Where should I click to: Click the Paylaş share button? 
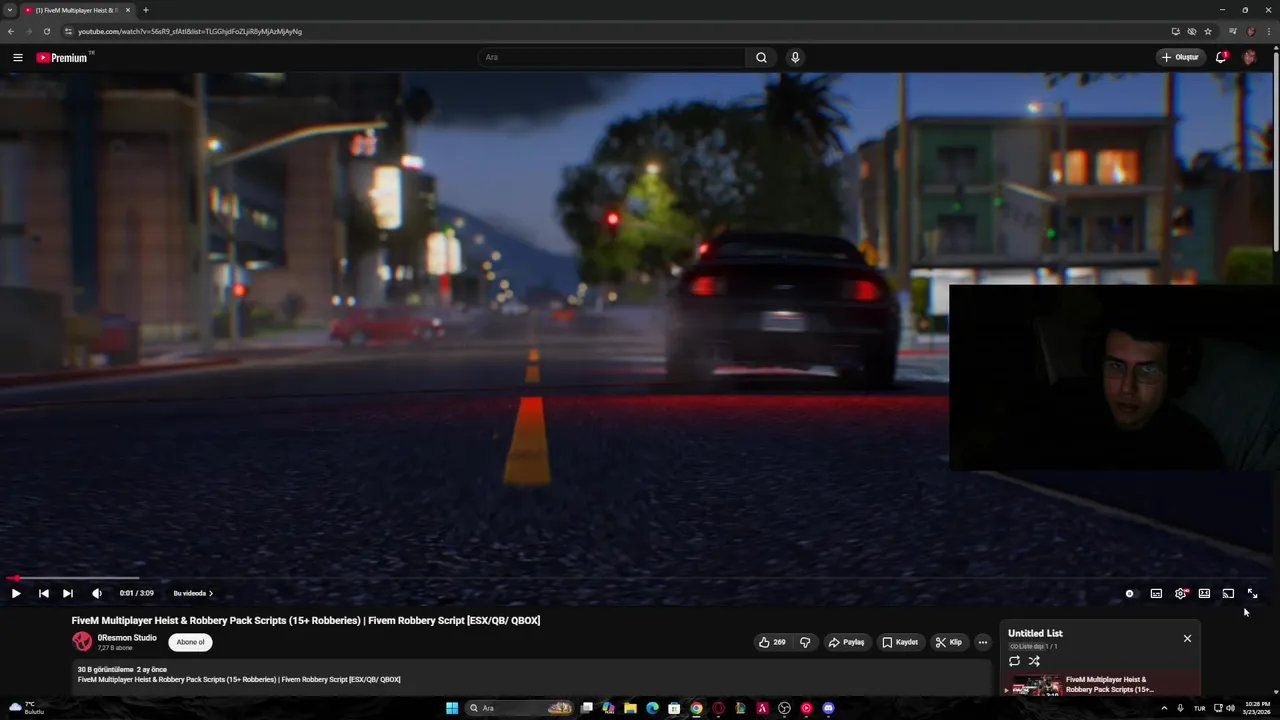click(846, 642)
